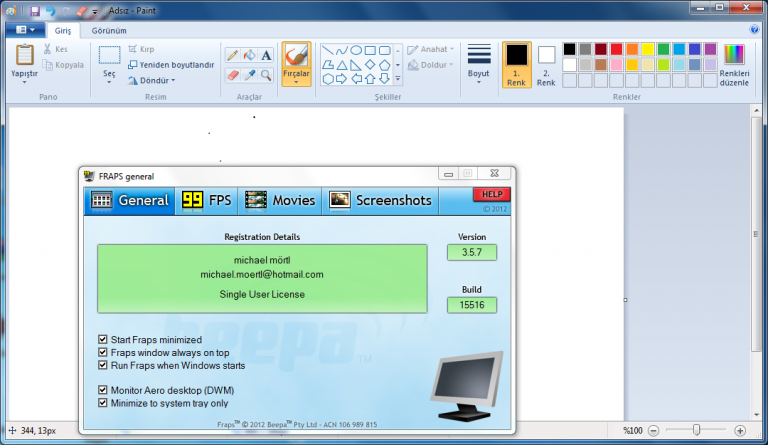Click Yeniden boyutlandır resize tool
This screenshot has height=445, width=768.
coord(171,65)
